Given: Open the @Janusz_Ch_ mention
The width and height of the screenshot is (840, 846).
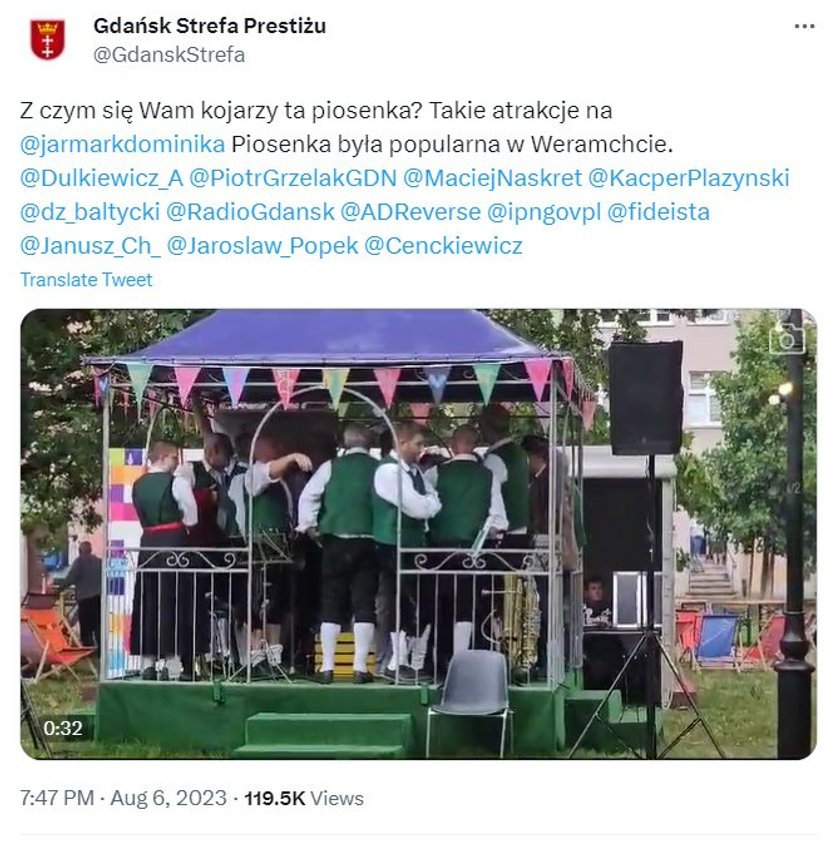Looking at the screenshot, I should (x=90, y=246).
